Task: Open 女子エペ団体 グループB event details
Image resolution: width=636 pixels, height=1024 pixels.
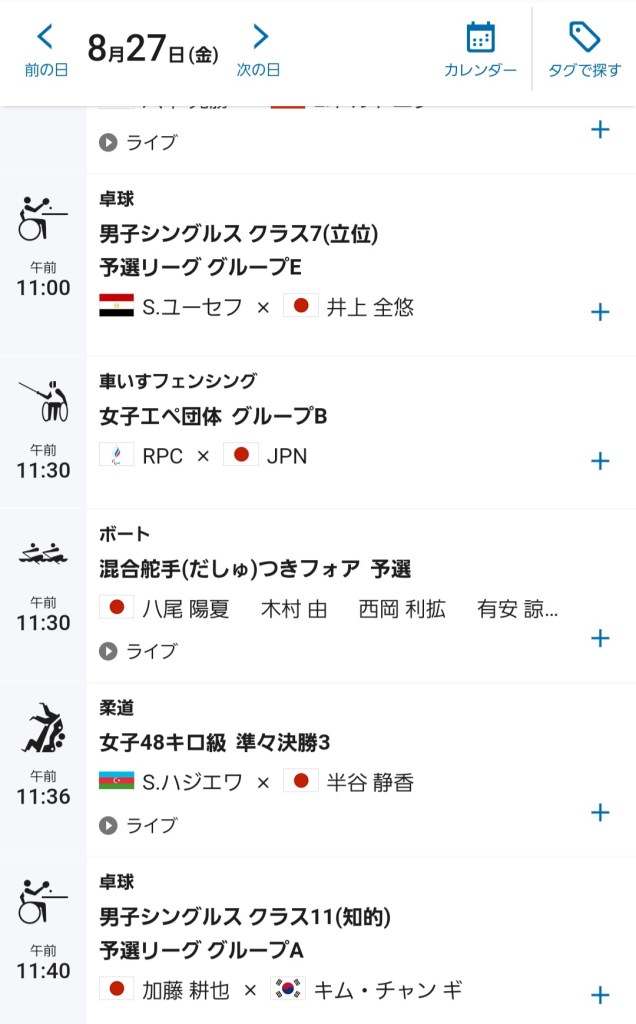Action: [213, 416]
